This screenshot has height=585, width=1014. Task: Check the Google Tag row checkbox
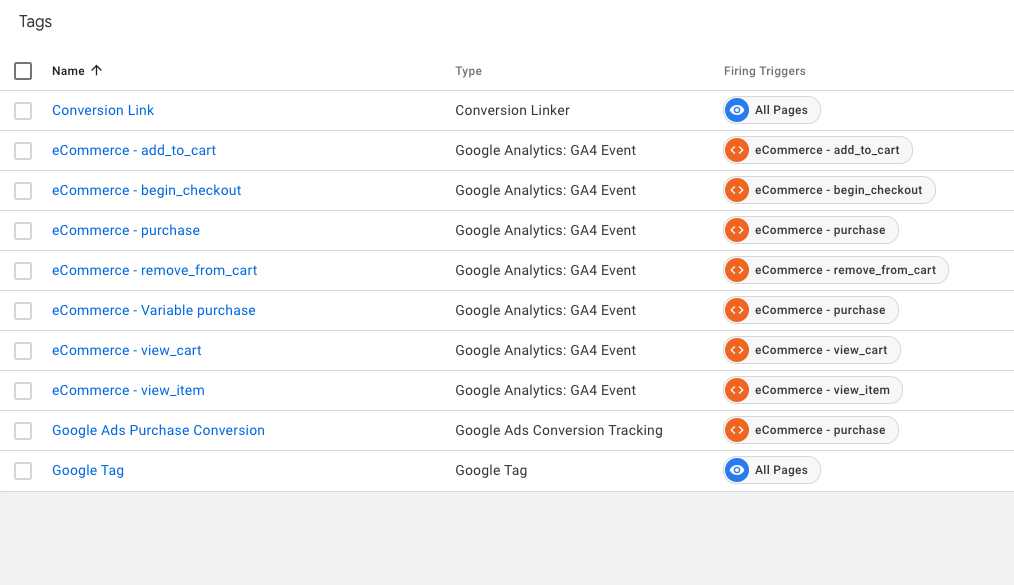[23, 471]
